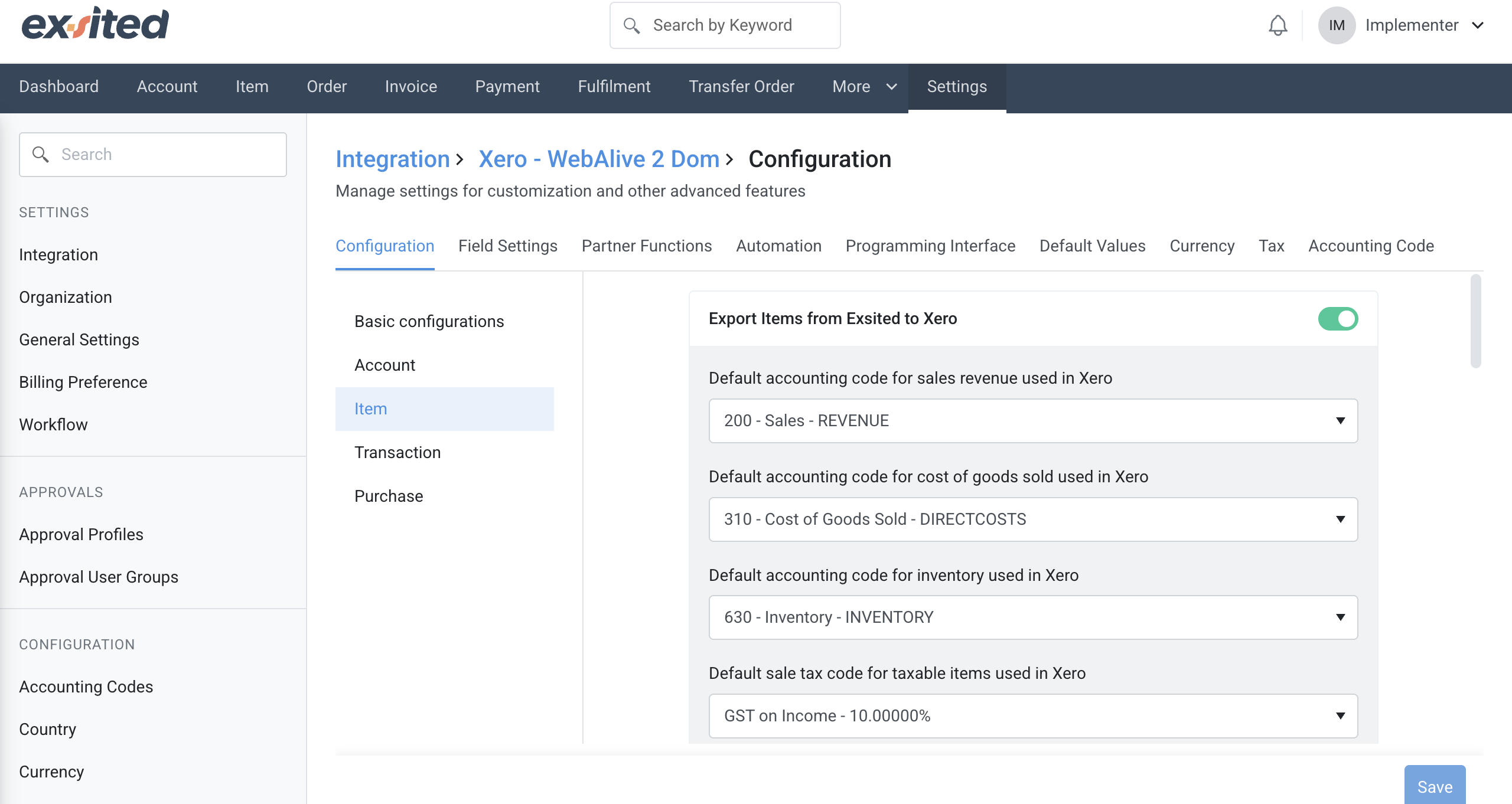This screenshot has height=804, width=1512.
Task: Click the settings sidebar search icon
Action: (x=41, y=155)
